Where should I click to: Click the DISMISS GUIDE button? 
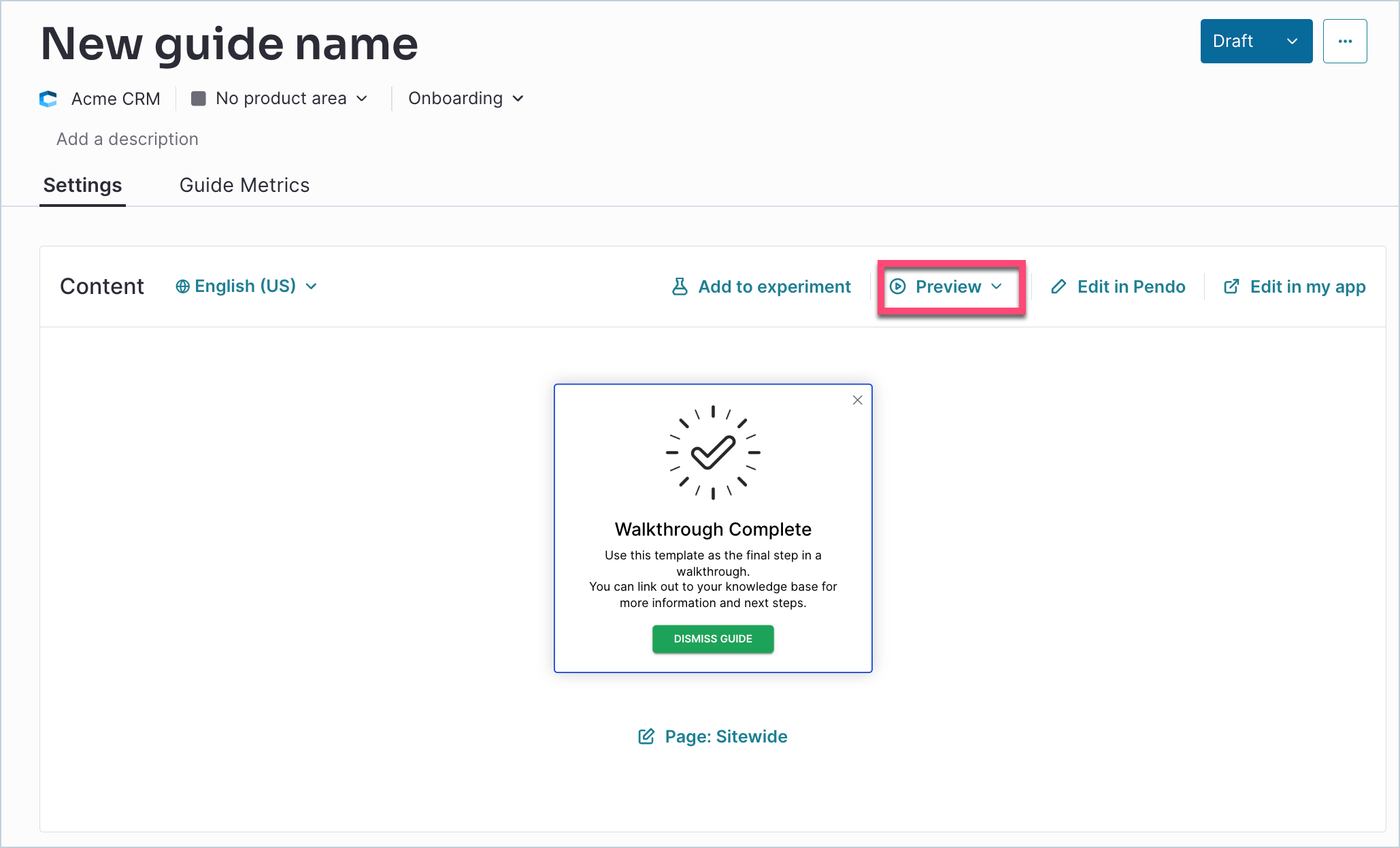[x=713, y=639]
